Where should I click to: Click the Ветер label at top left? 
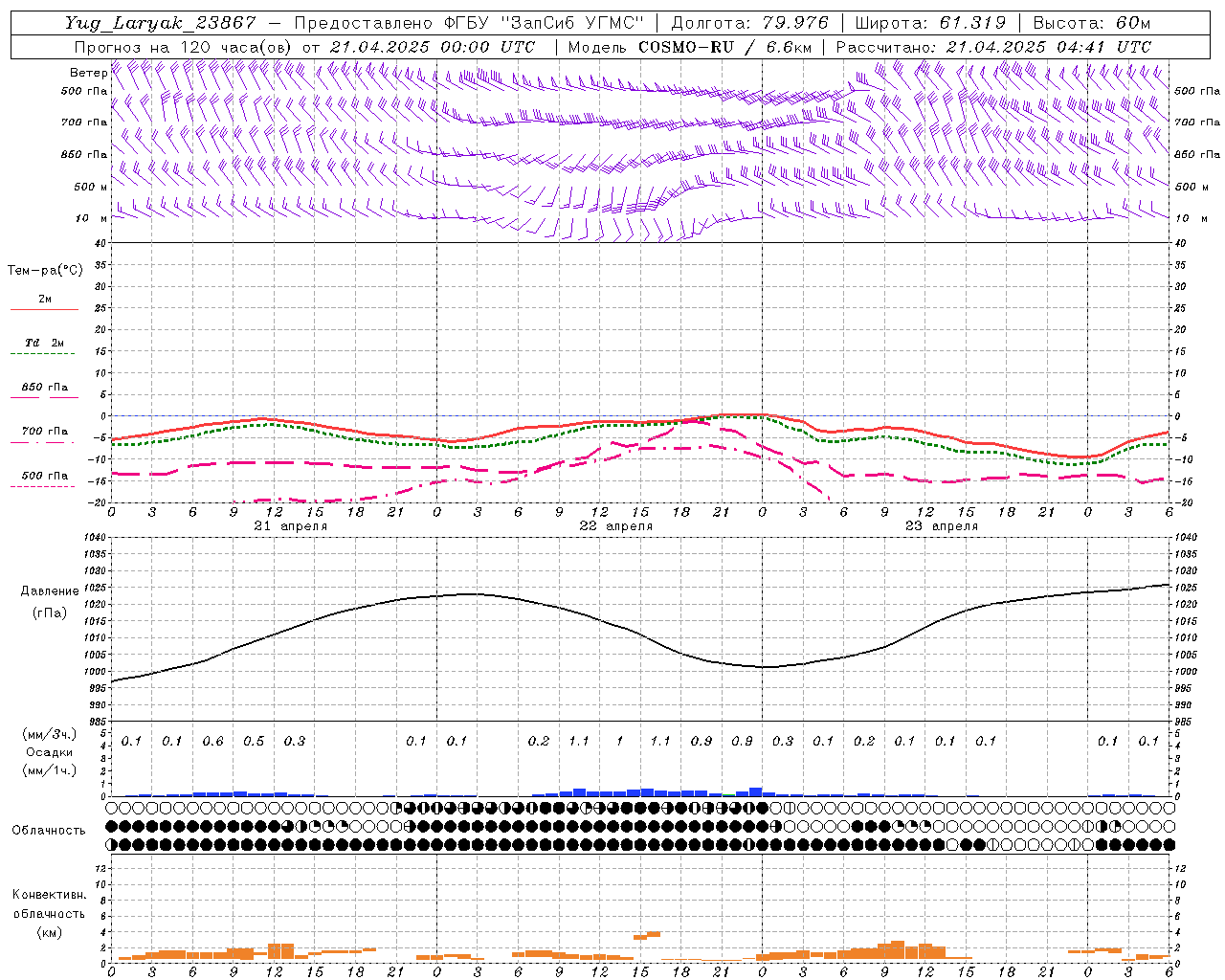[88, 73]
